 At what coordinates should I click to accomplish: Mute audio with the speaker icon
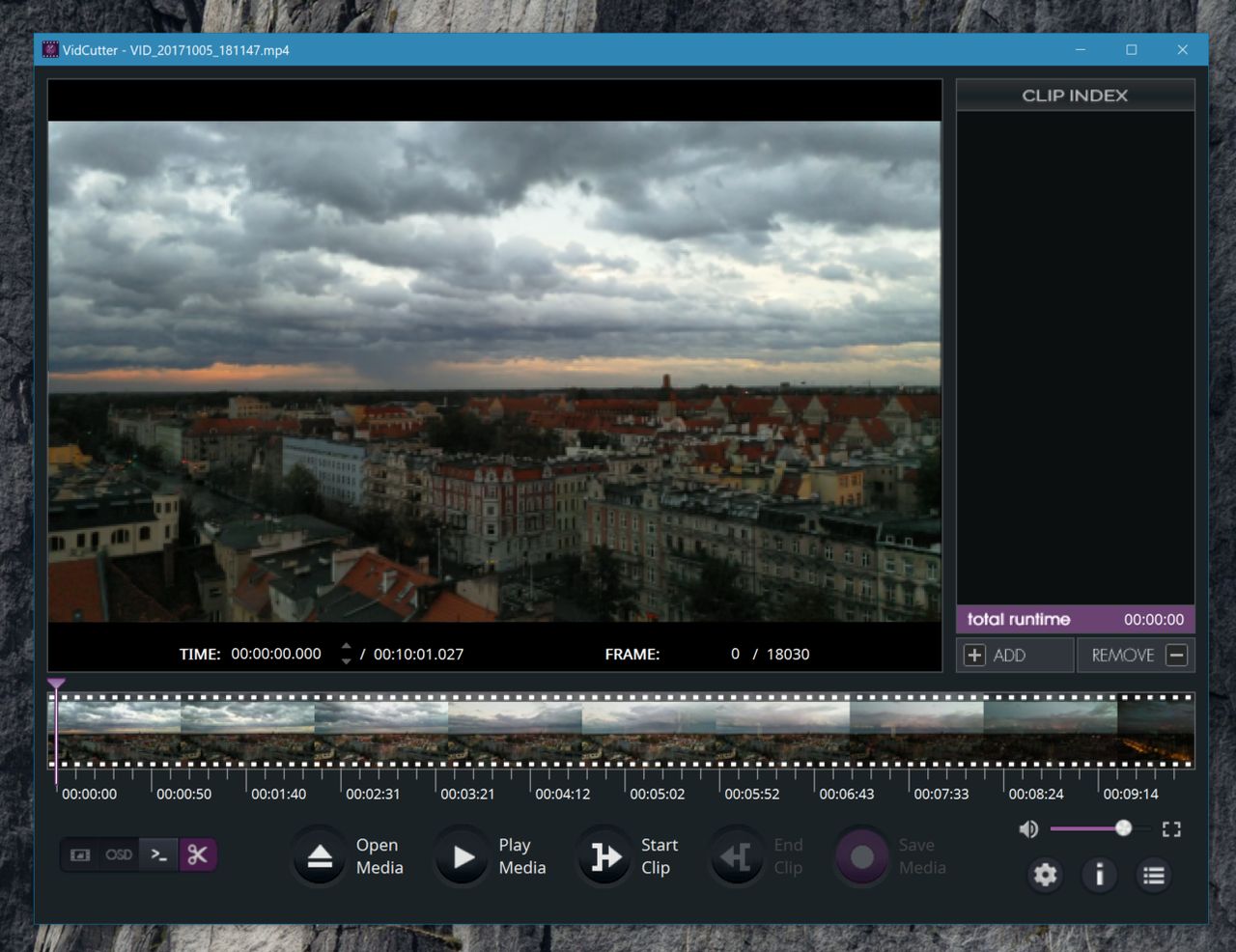point(1028,829)
